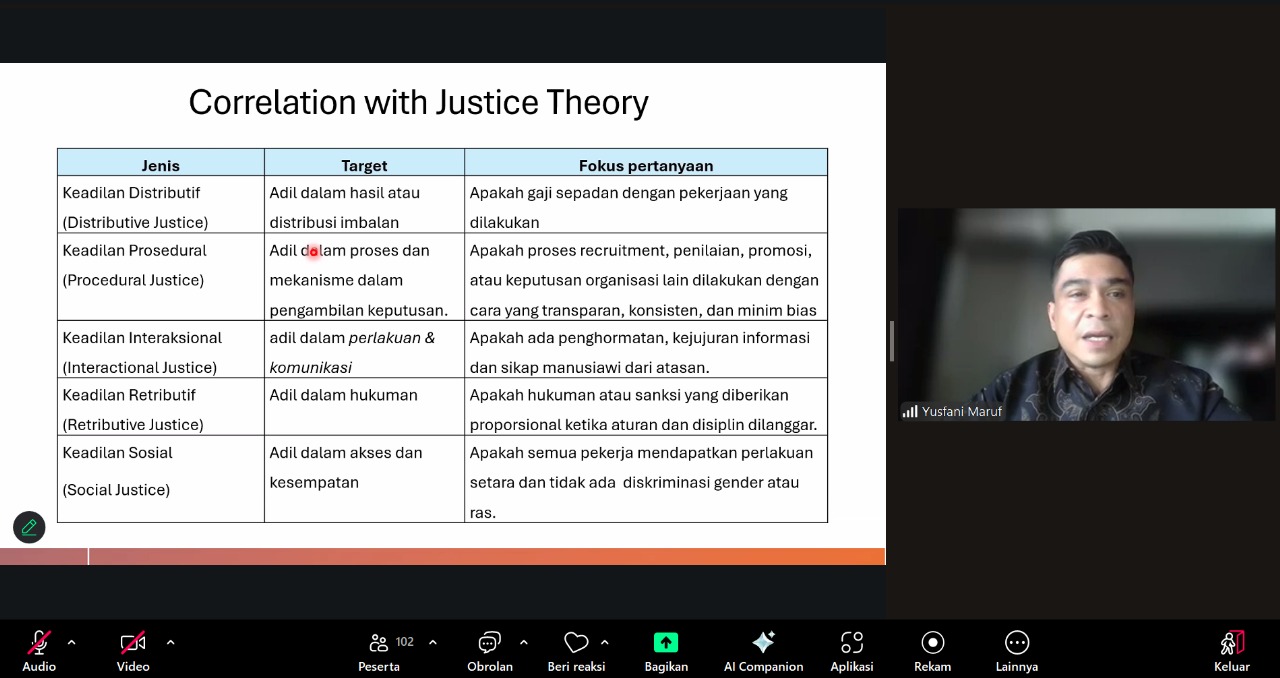The height and width of the screenshot is (678, 1280).
Task: Expand the chevron next to Beri reaksi
Action: point(604,642)
